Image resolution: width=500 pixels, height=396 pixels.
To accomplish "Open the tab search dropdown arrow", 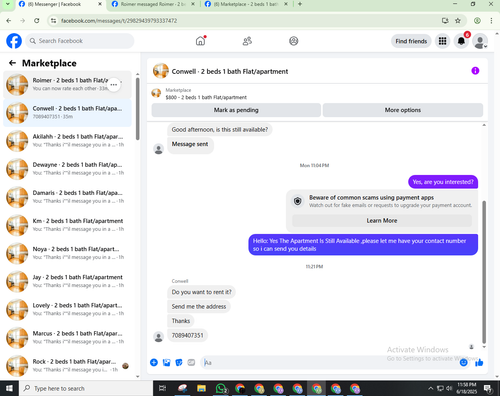I will (7, 4).
